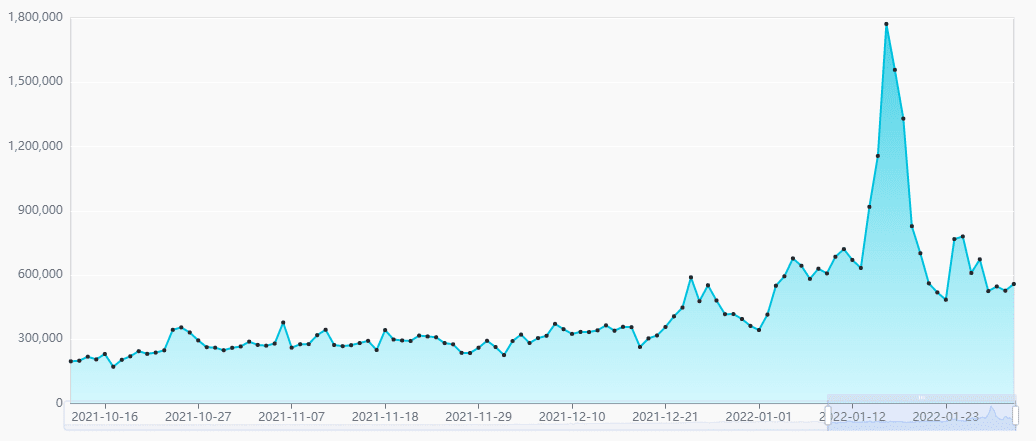Click the 600,000 y-axis label

[41, 274]
